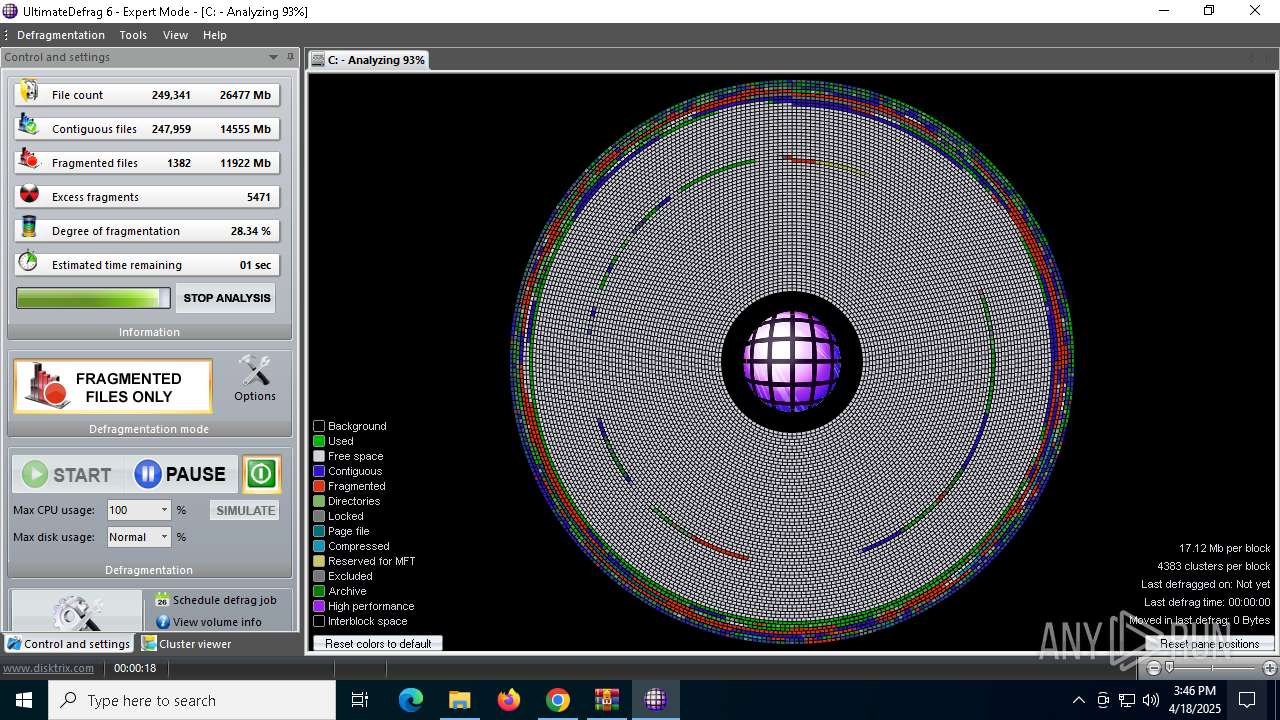Open the Help menu
This screenshot has height=720, width=1280.
(x=215, y=35)
